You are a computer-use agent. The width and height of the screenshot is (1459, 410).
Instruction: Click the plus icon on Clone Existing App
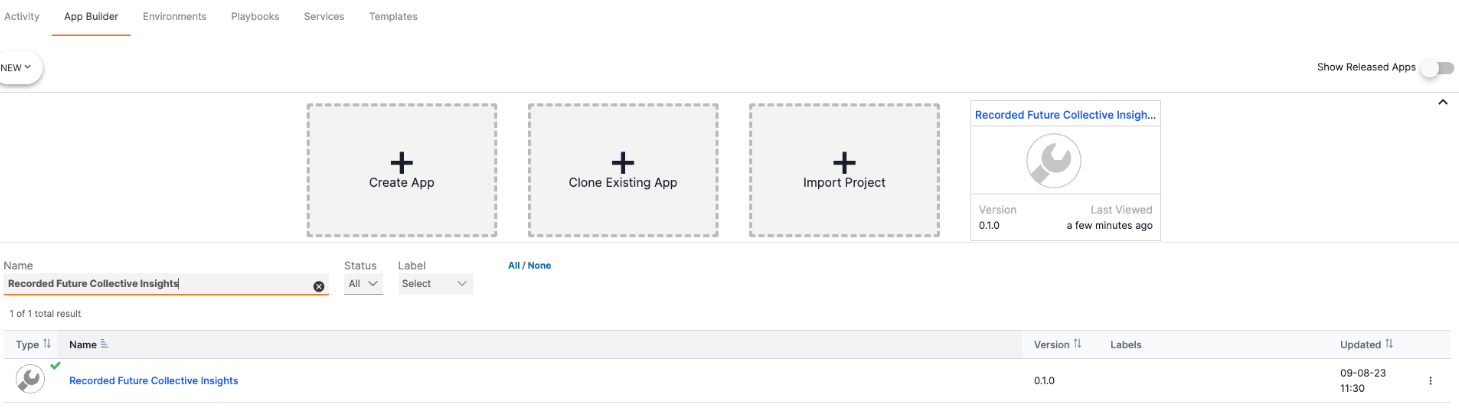click(x=622, y=162)
